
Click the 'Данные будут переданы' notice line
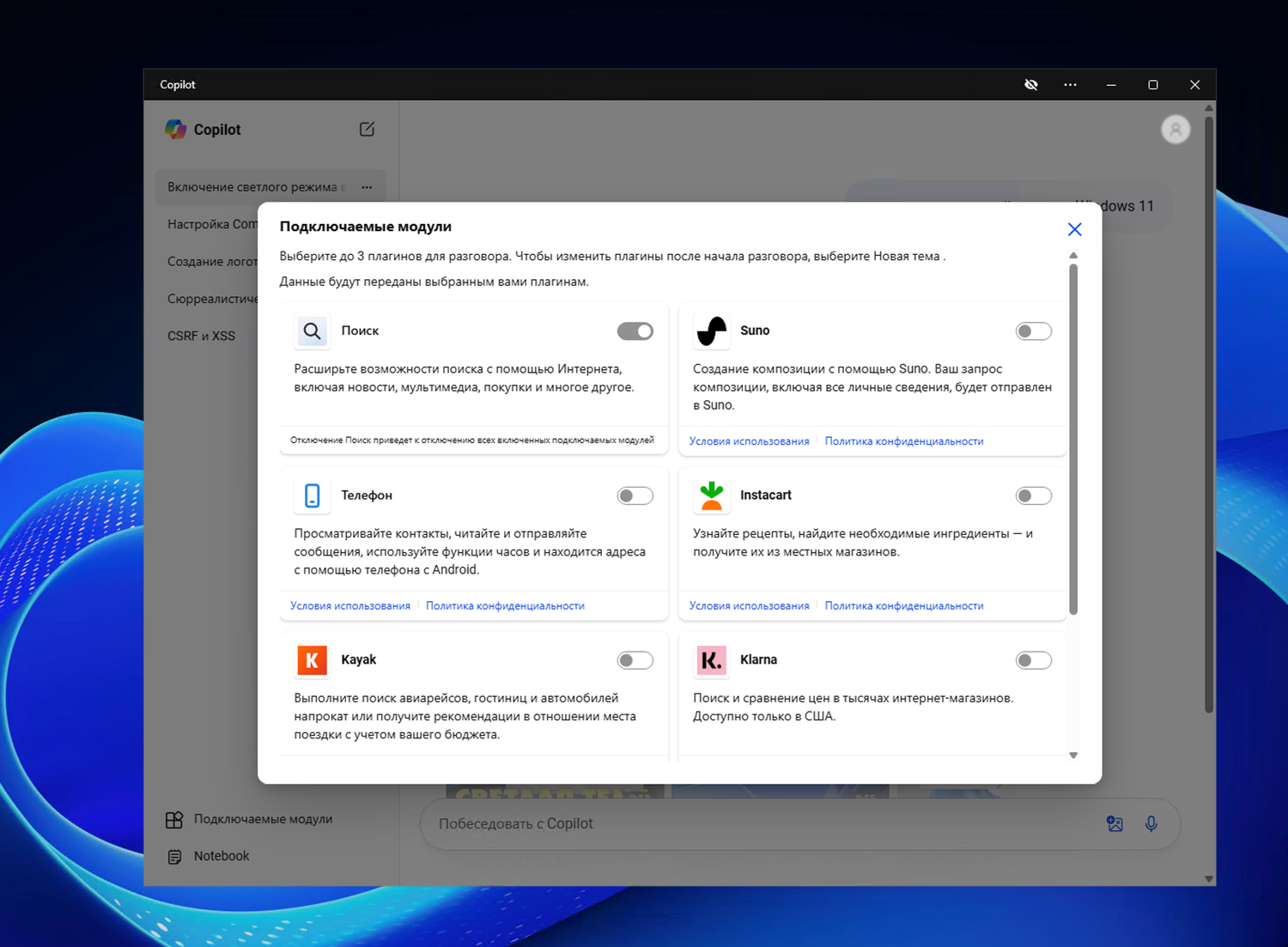[x=434, y=282]
